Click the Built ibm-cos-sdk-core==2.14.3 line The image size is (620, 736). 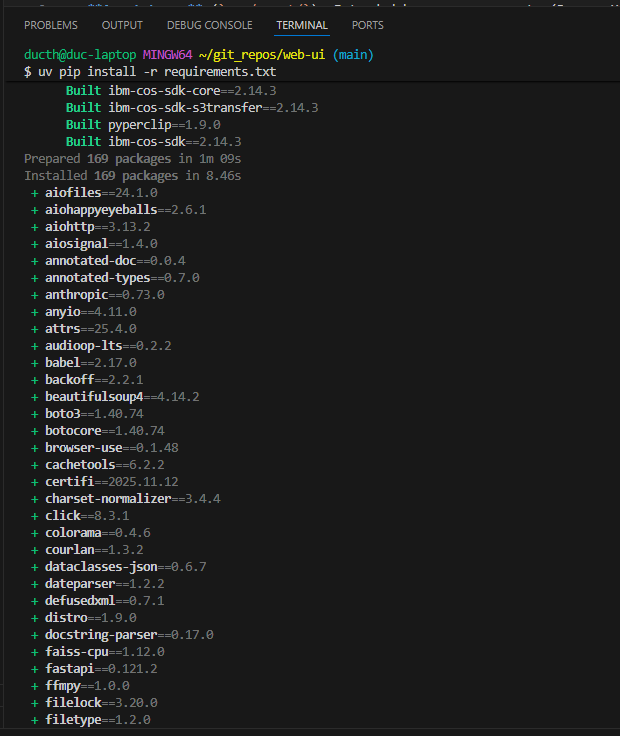coord(171,90)
